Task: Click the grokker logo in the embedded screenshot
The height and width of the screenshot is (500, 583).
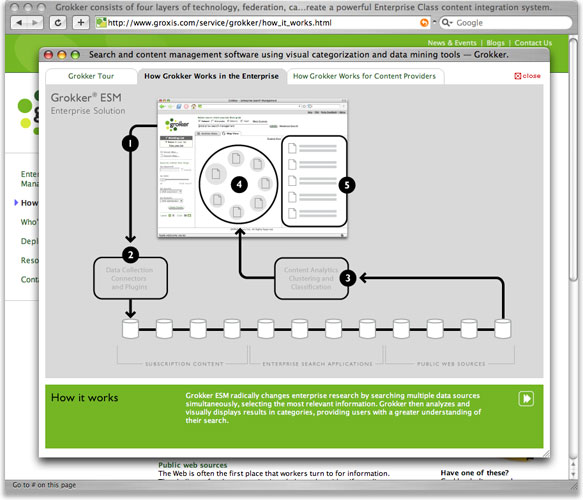Action: click(177, 125)
